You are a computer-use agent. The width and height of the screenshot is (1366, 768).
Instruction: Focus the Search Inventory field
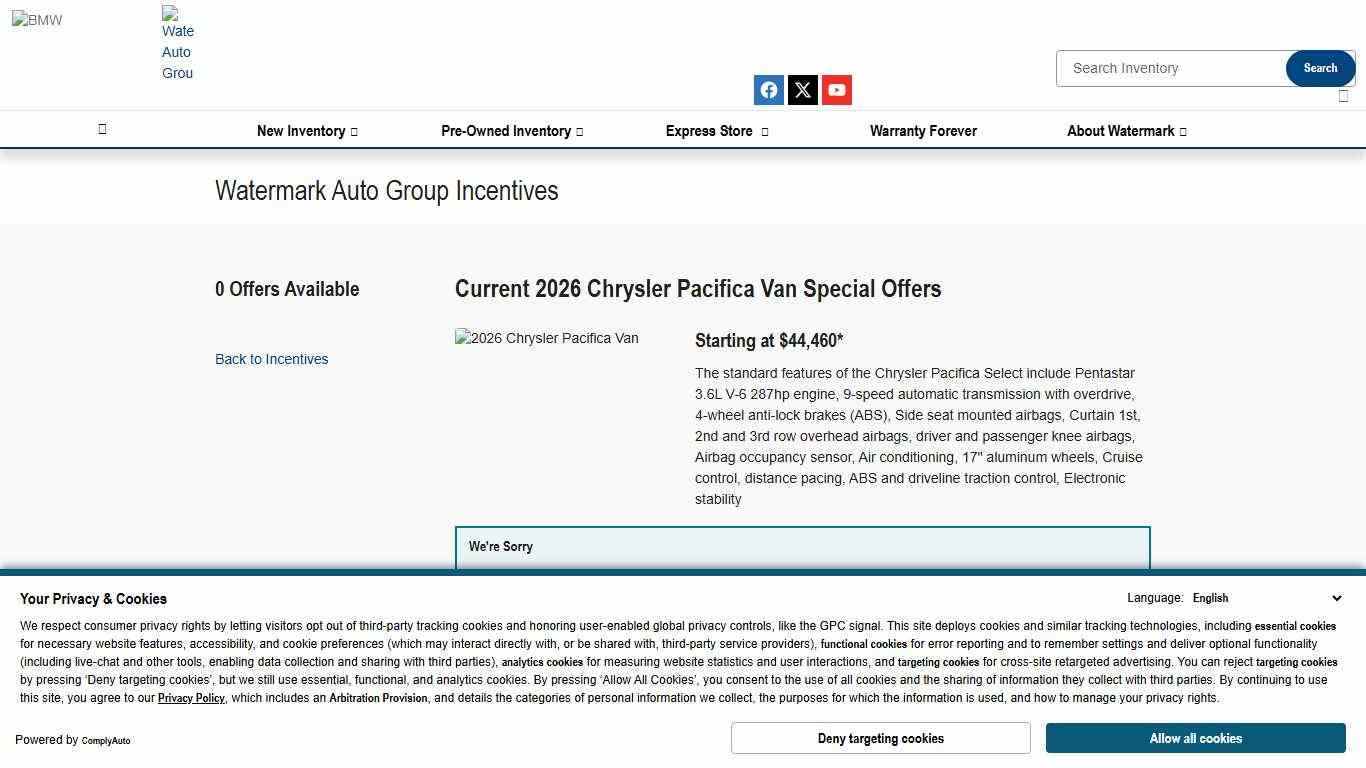coord(1170,68)
